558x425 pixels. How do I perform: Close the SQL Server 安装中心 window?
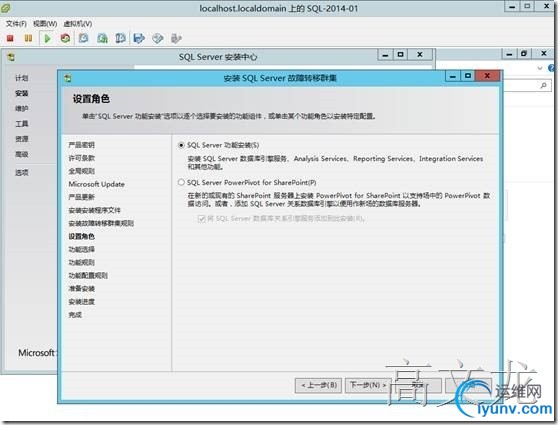click(420, 55)
